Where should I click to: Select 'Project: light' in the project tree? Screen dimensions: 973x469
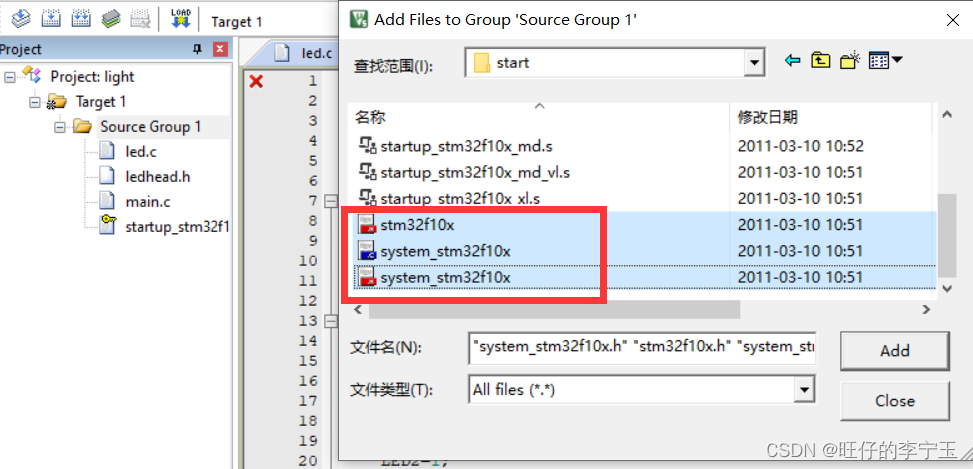tap(92, 77)
